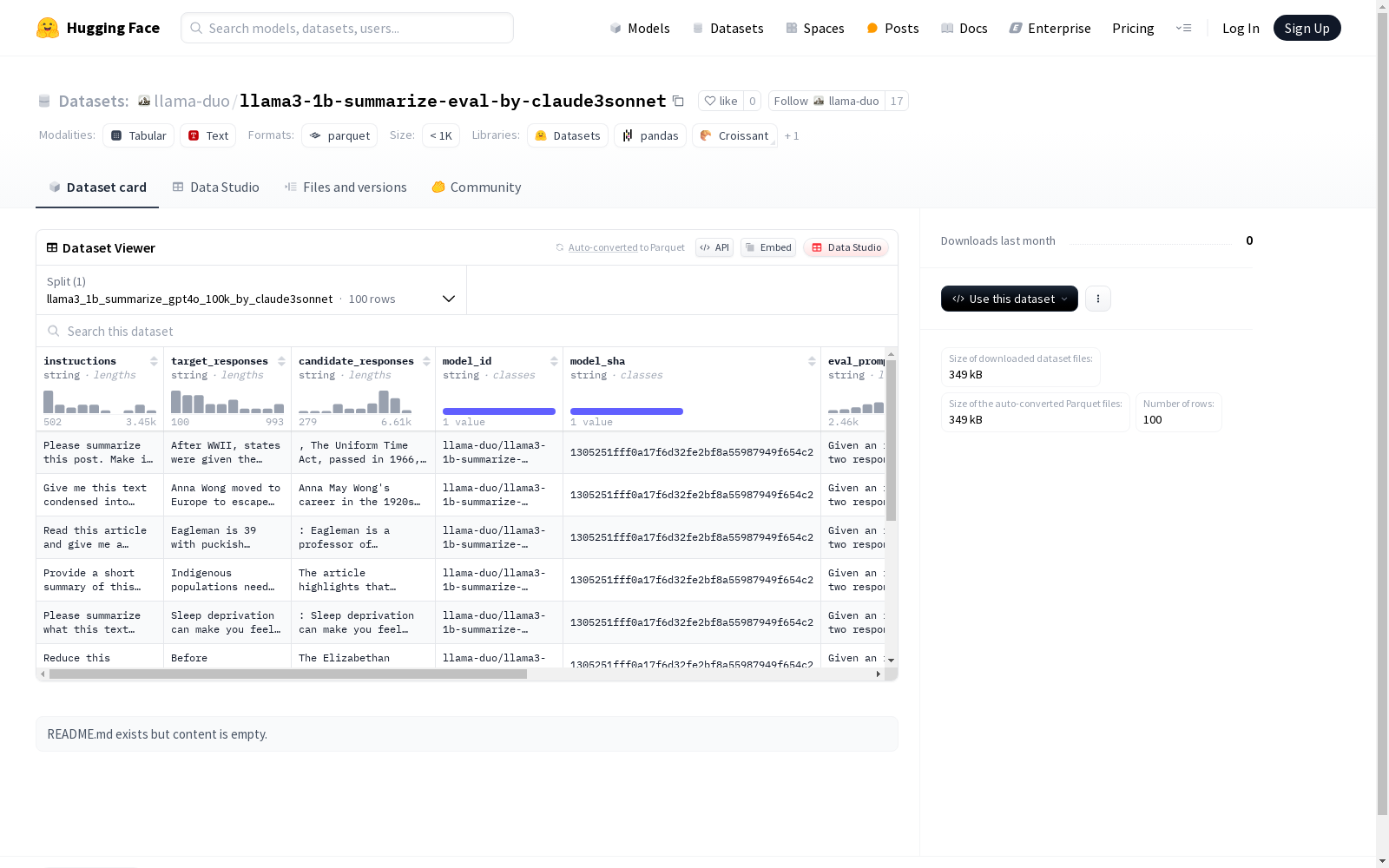Copy dataset name with copy icon

678,101
